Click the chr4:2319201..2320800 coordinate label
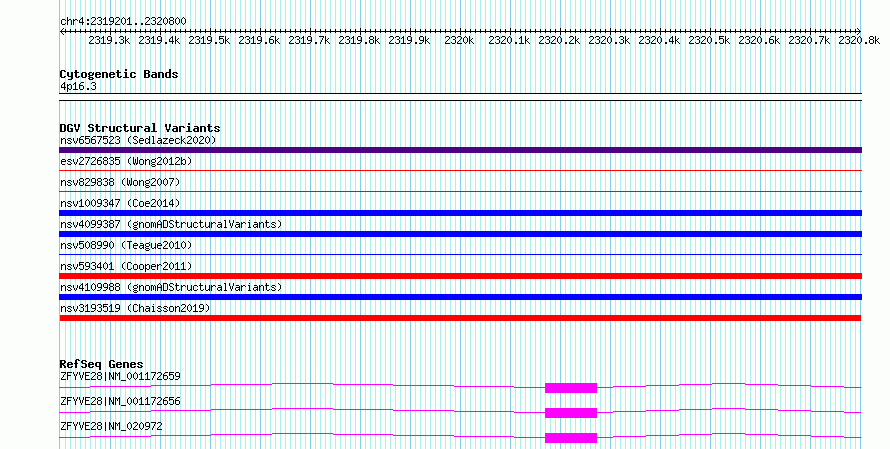The height and width of the screenshot is (449, 890). pyautogui.click(x=123, y=21)
